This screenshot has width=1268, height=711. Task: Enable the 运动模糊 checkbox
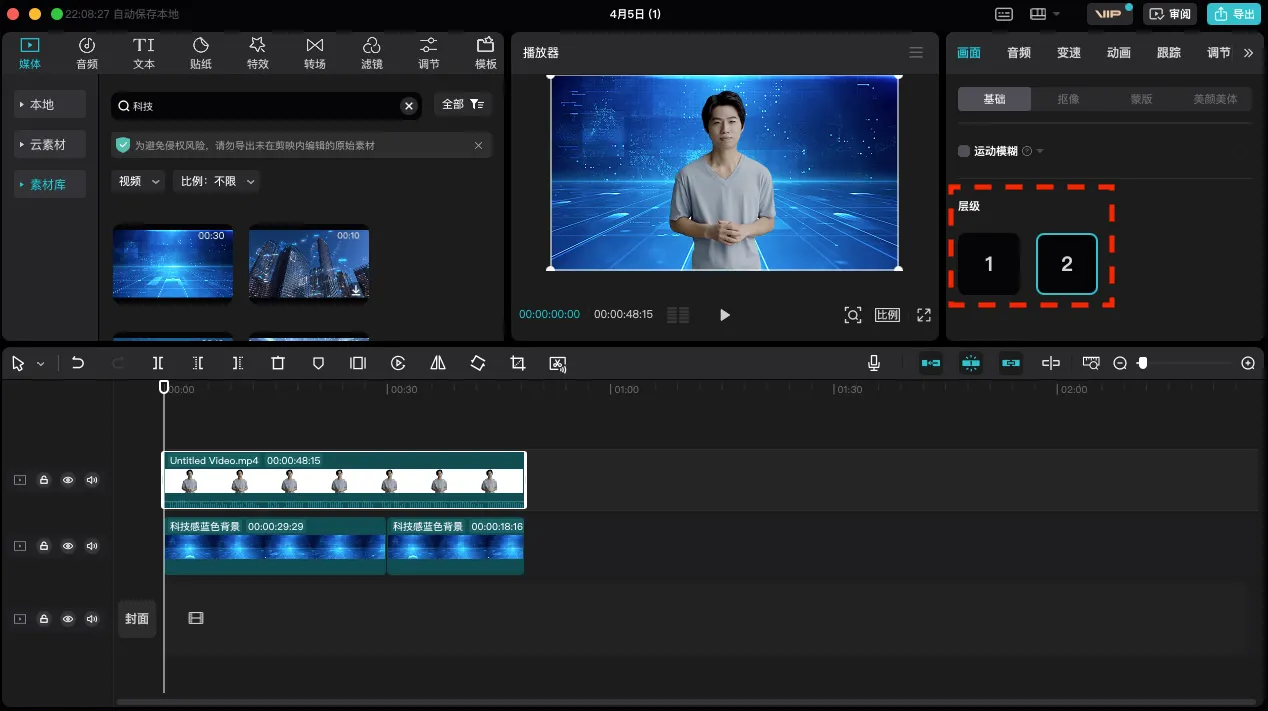(964, 151)
